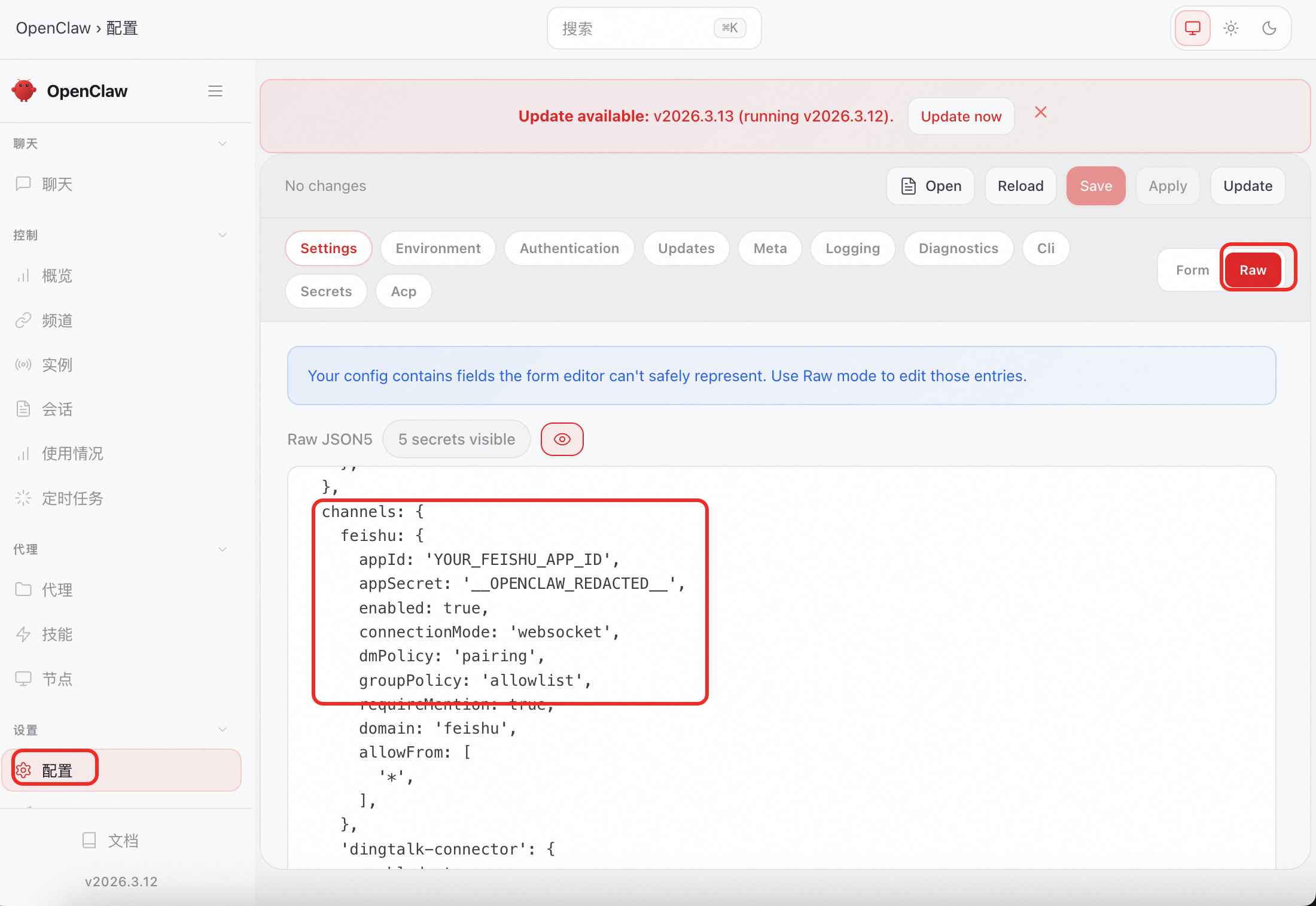Save the configuration
Screen dimensions: 1316x906
[x=1096, y=186]
